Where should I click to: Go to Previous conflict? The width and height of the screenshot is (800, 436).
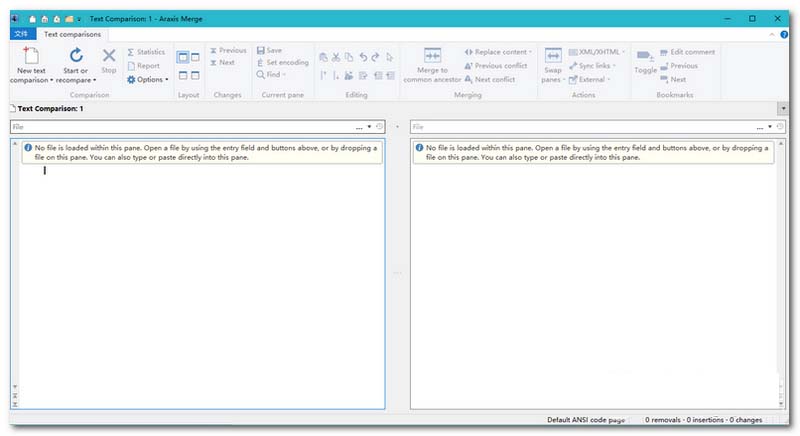click(x=495, y=66)
